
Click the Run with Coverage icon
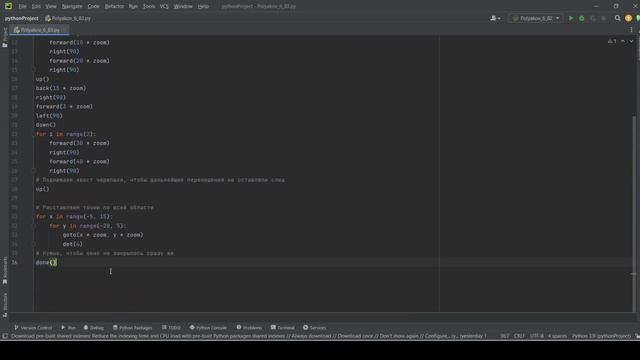coord(593,18)
